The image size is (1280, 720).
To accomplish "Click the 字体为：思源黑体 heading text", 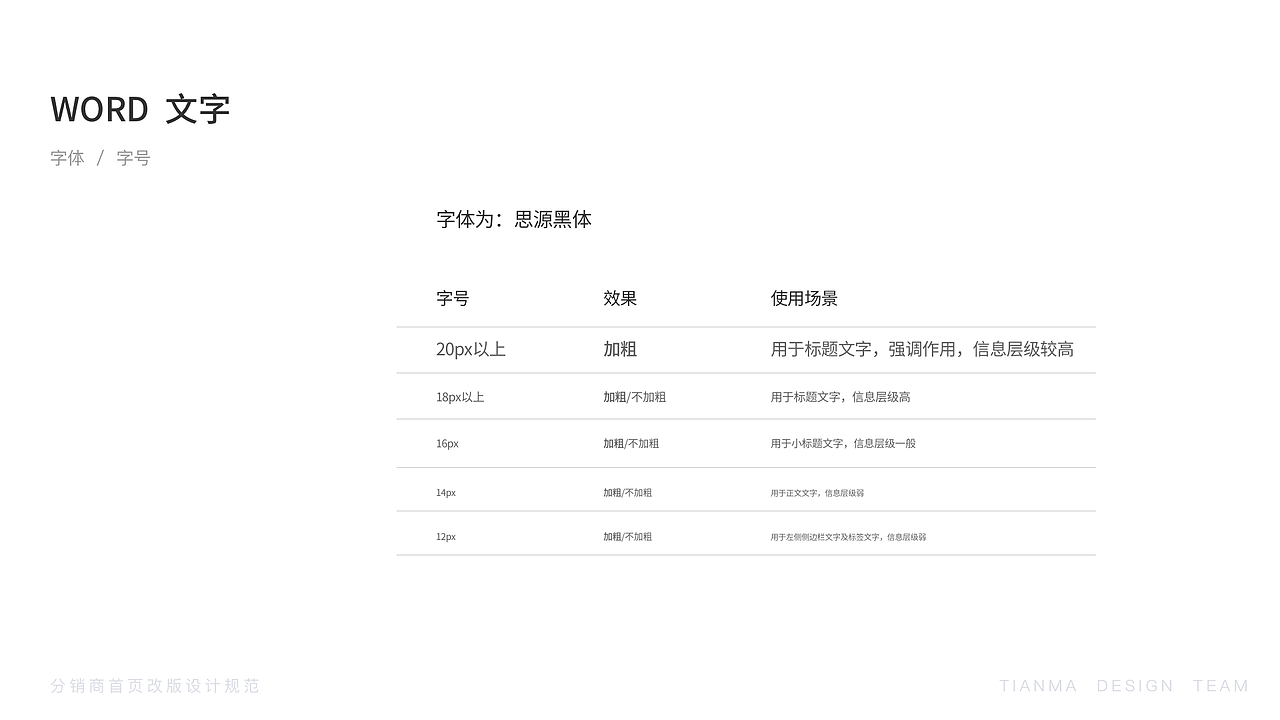I will click(515, 219).
